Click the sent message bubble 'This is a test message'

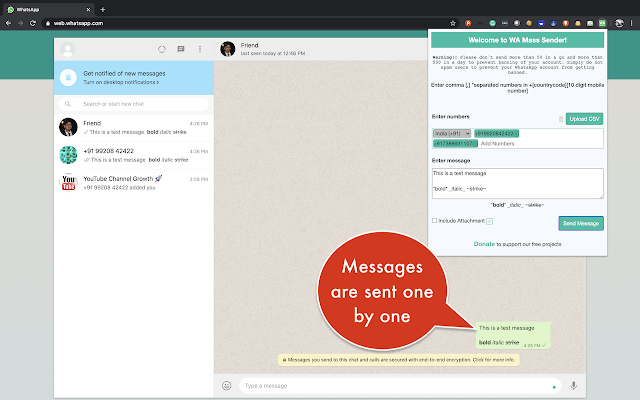514,335
